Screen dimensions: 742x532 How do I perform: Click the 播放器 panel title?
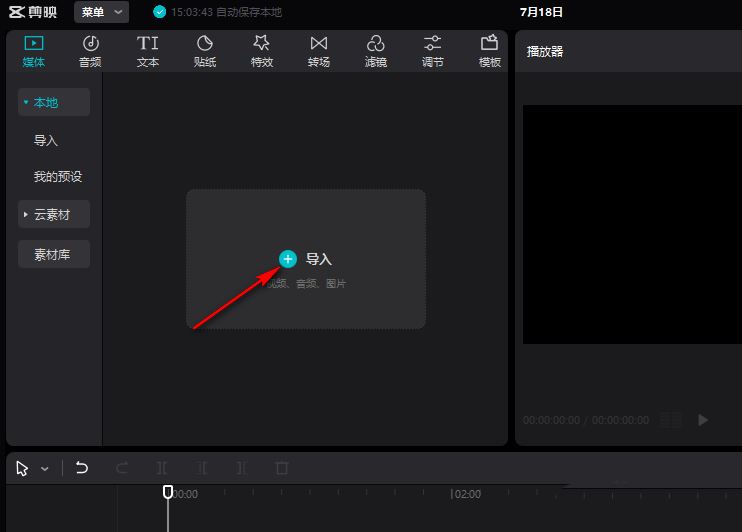[545, 52]
